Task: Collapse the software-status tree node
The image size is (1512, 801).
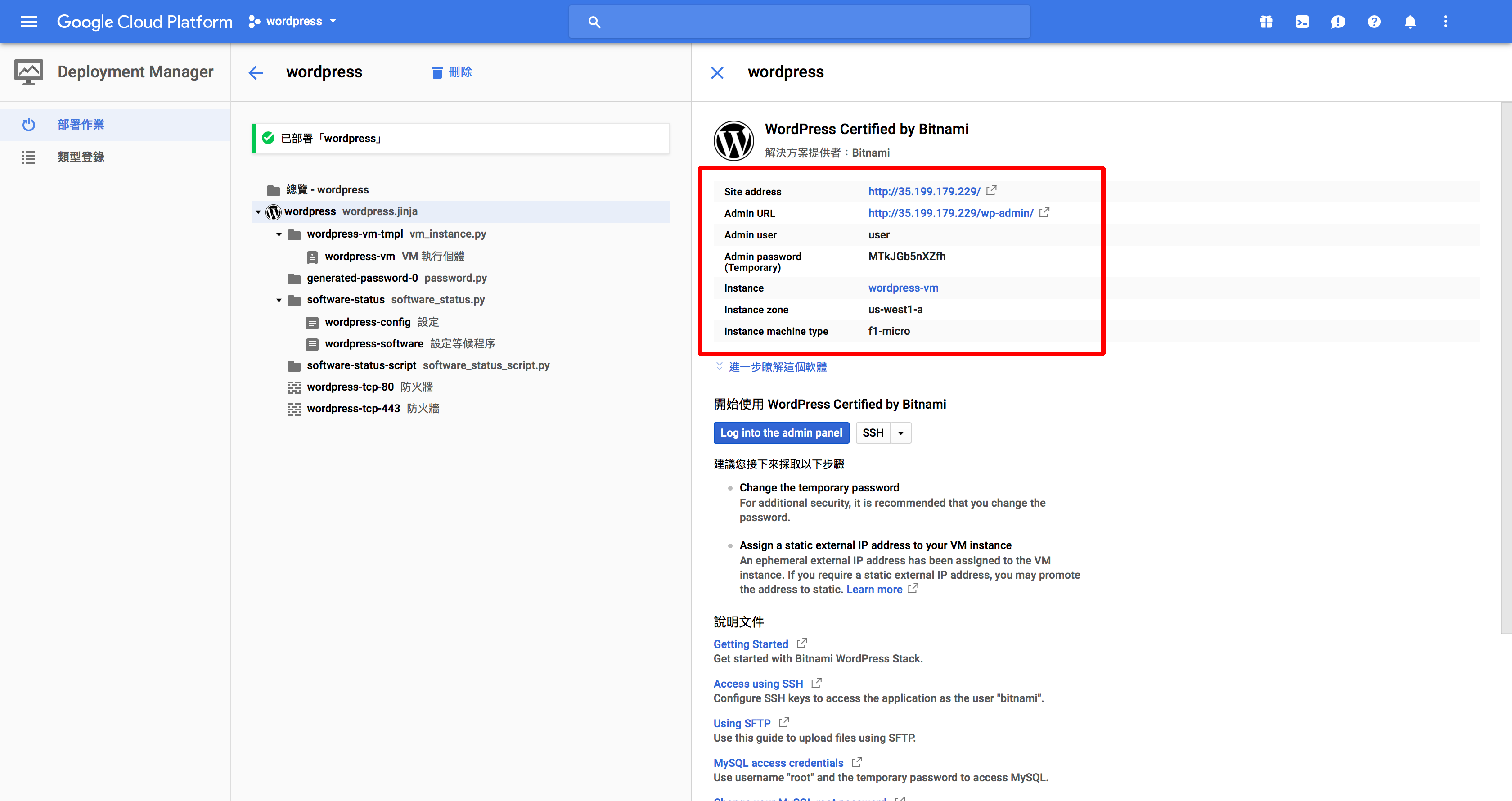Action: [x=279, y=300]
